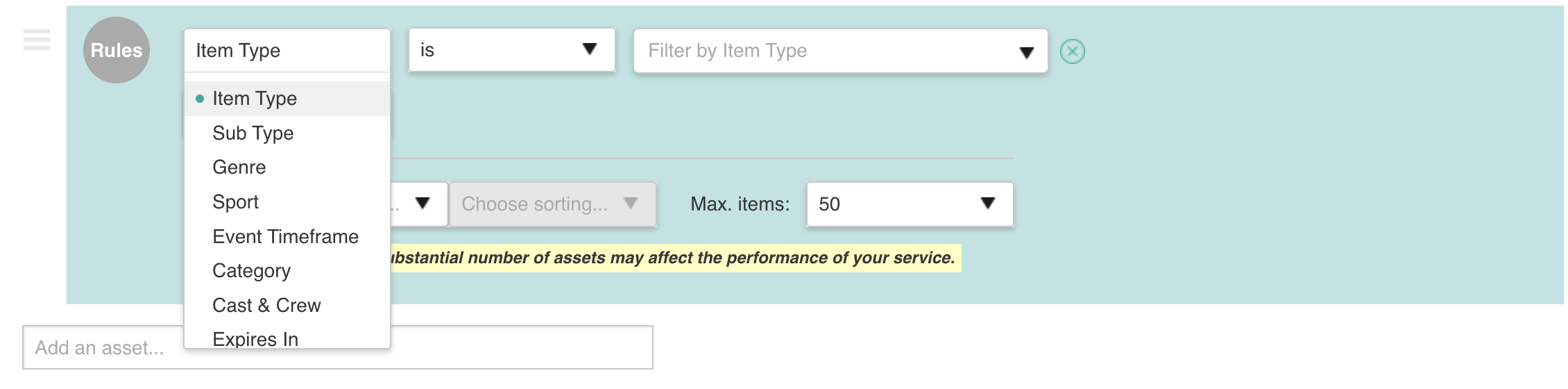Click the Add an asset input field
Screen dimensions: 1568x389
[338, 347]
